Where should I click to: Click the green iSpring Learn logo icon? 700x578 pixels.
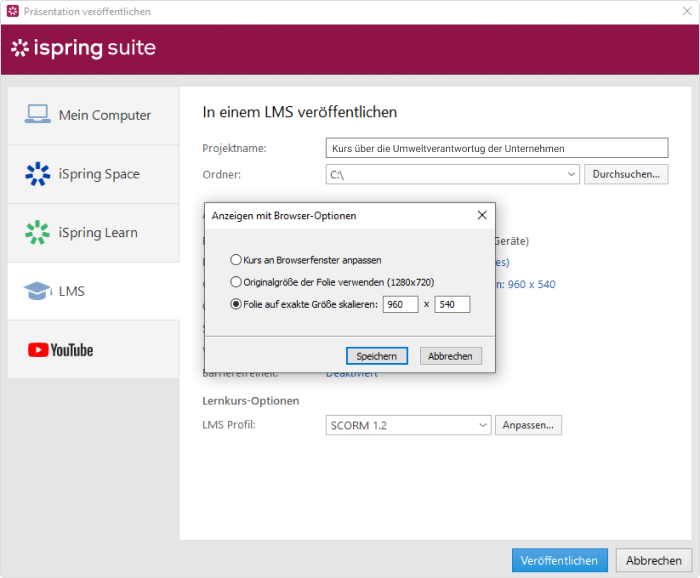pos(38,232)
